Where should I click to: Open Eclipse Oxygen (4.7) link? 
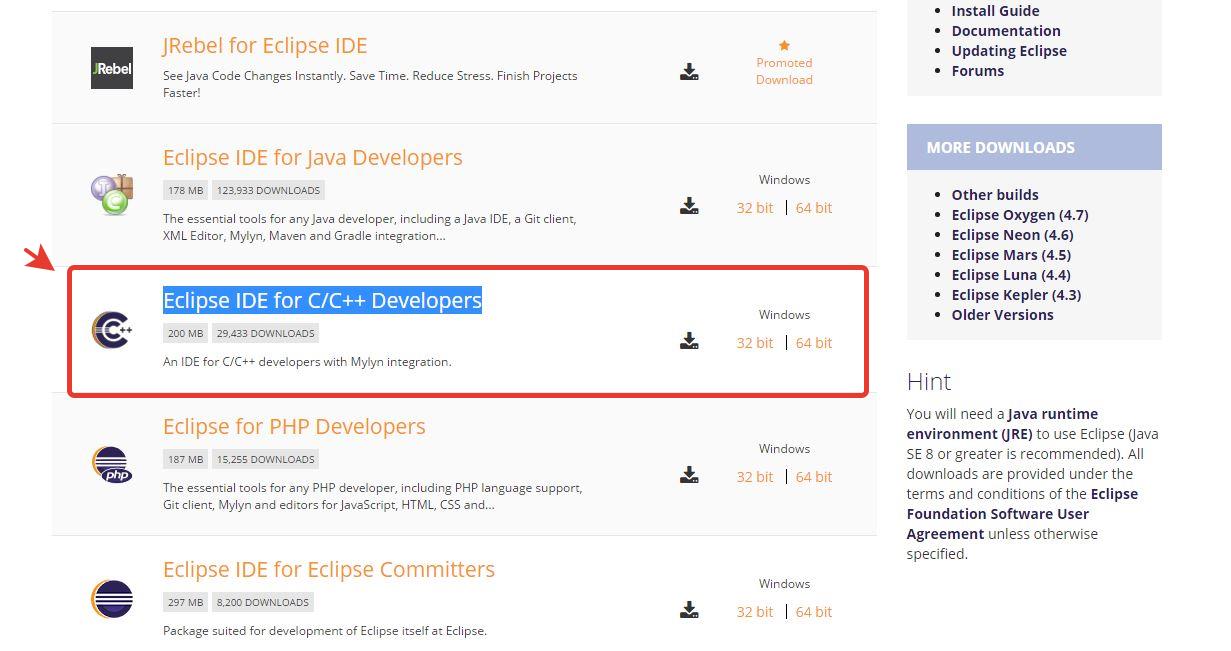click(1020, 215)
